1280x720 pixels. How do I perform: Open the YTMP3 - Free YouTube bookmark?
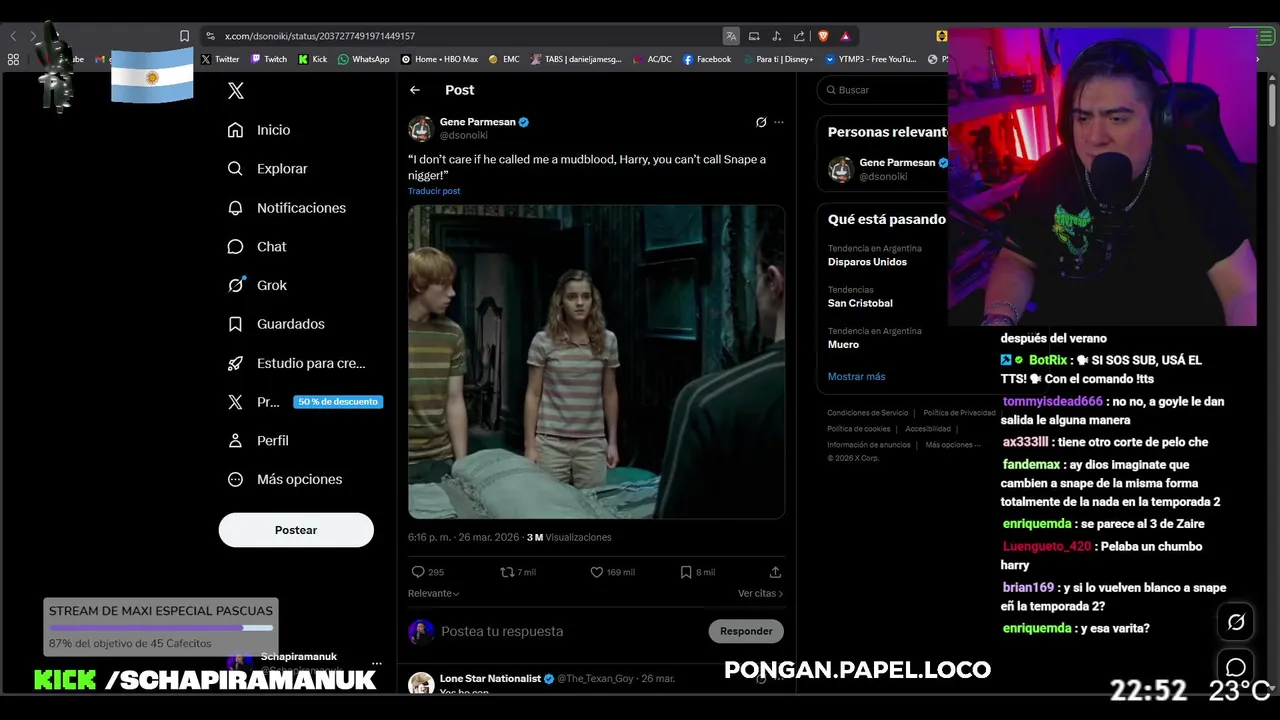point(870,59)
